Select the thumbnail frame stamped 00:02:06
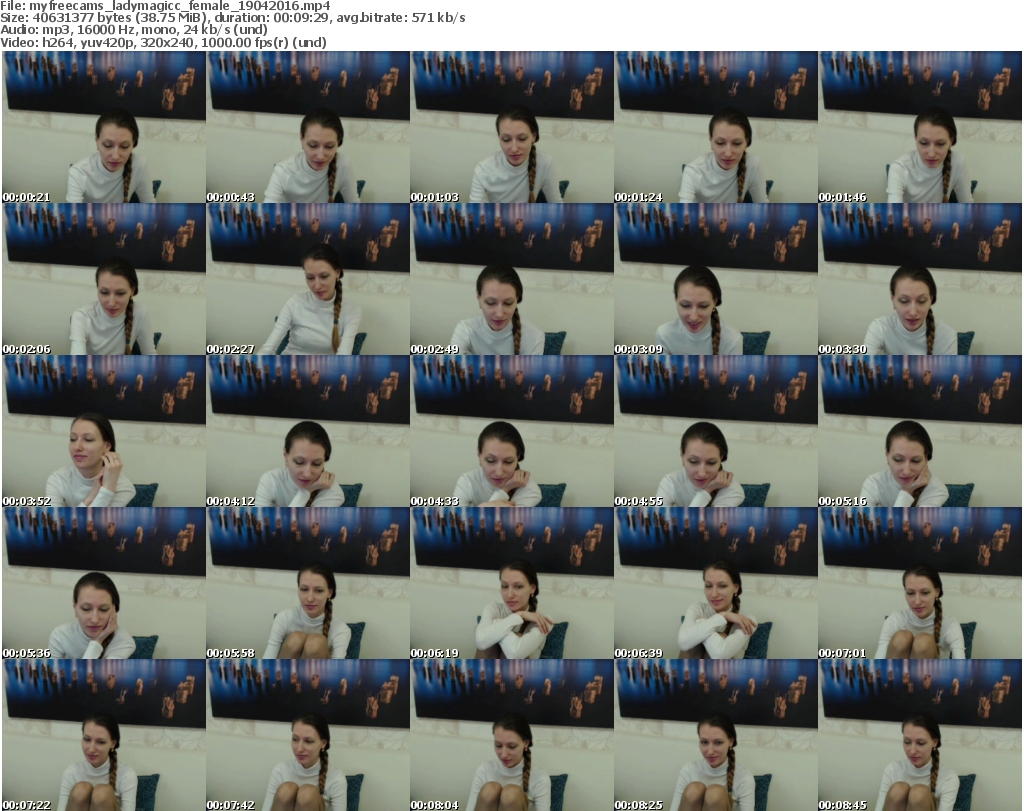1024x811 pixels. point(104,279)
